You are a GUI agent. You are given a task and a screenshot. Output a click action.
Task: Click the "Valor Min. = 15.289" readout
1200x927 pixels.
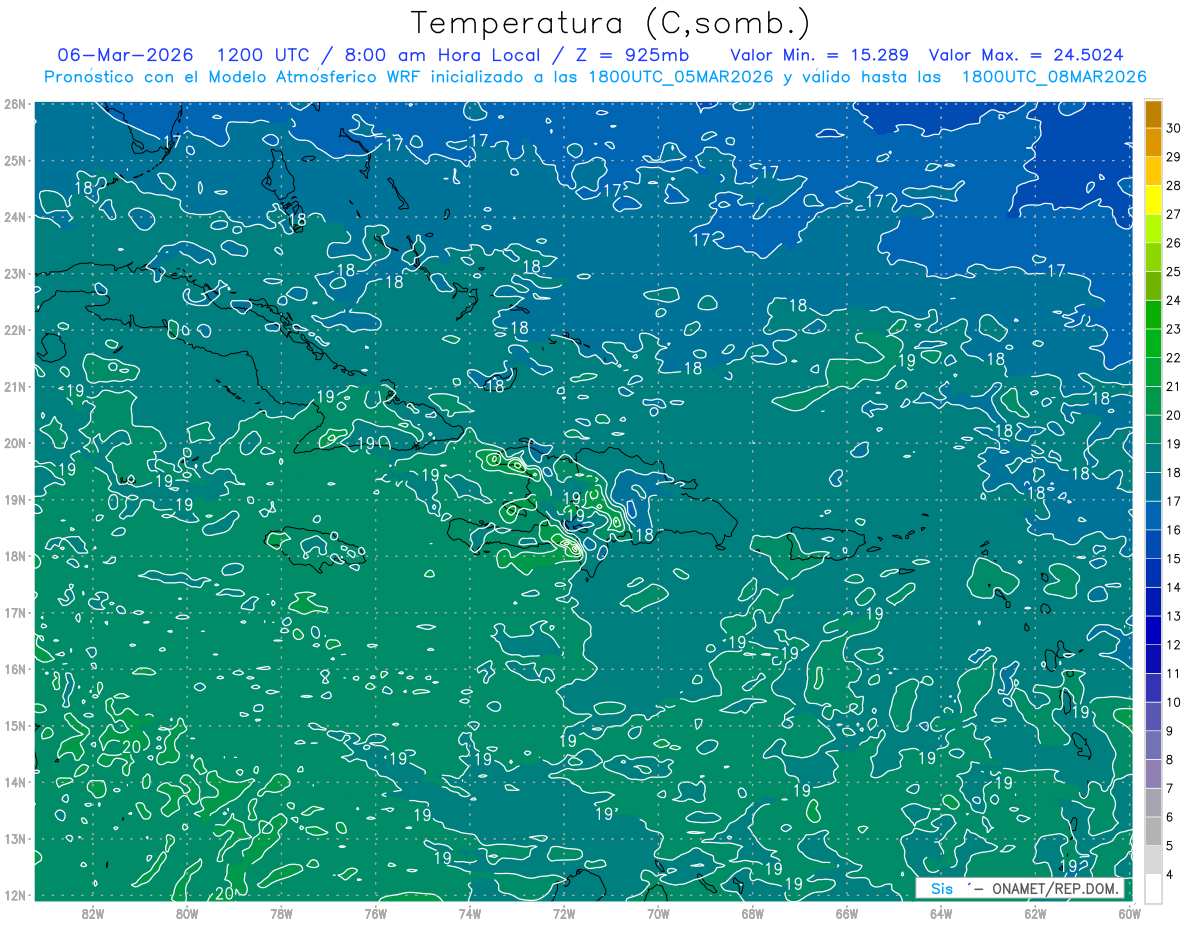(819, 54)
